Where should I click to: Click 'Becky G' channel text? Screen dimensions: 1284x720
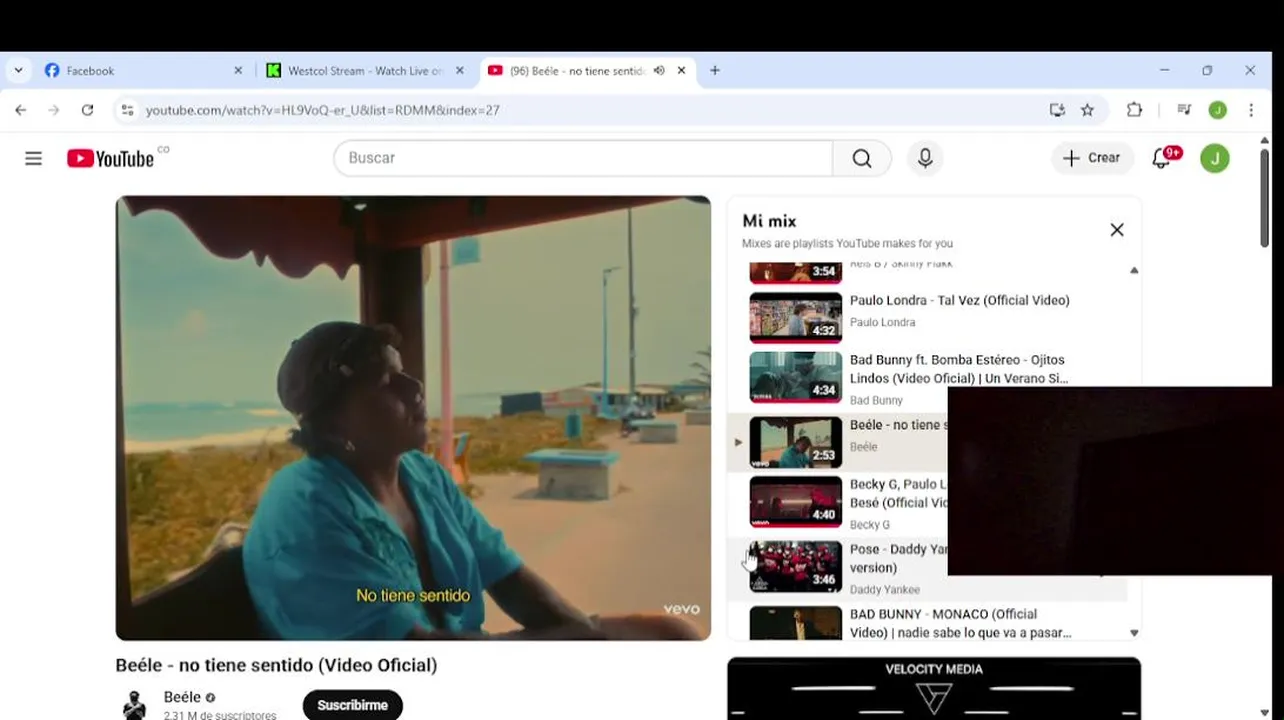[869, 524]
